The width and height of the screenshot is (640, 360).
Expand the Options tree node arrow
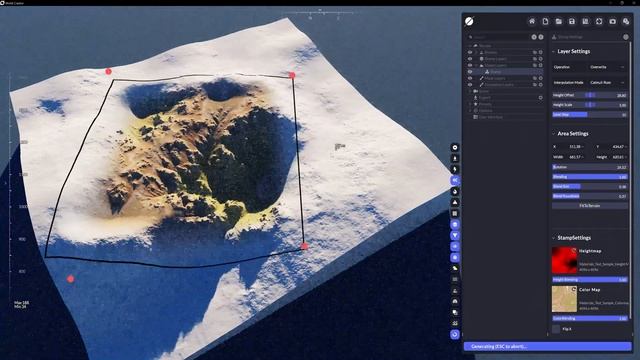pyautogui.click(x=470, y=111)
